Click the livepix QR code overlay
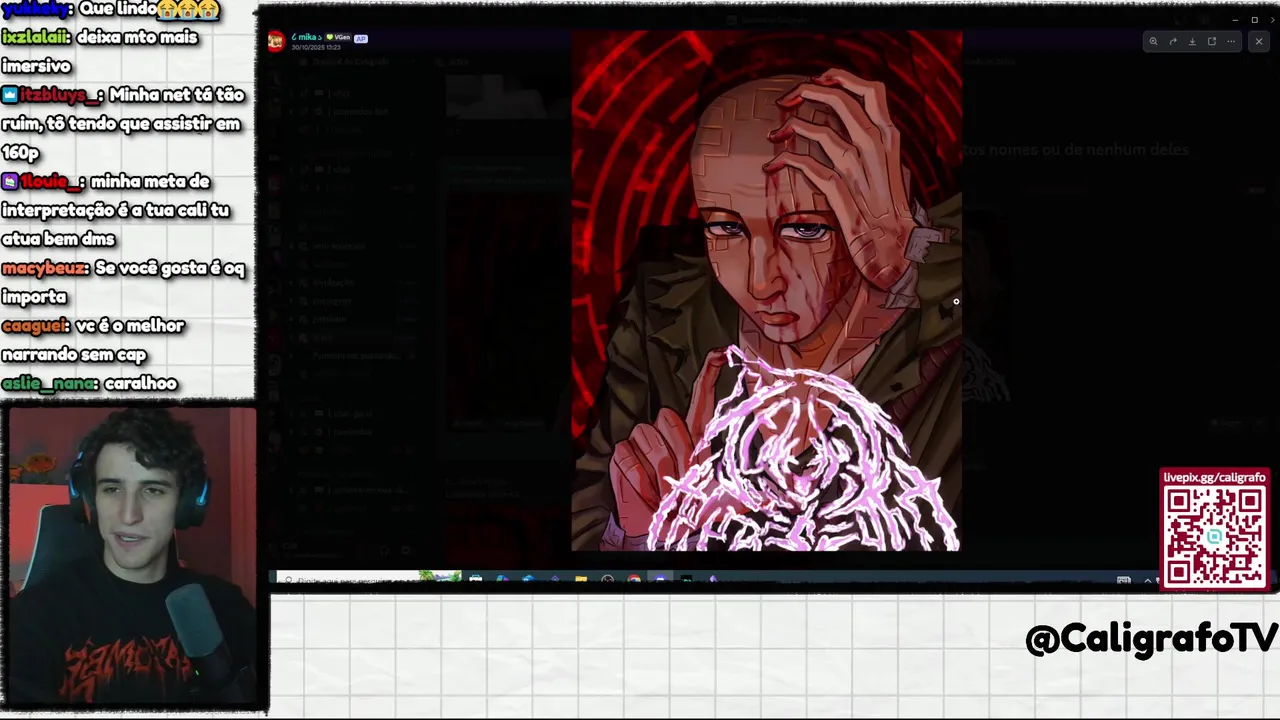 point(1214,535)
